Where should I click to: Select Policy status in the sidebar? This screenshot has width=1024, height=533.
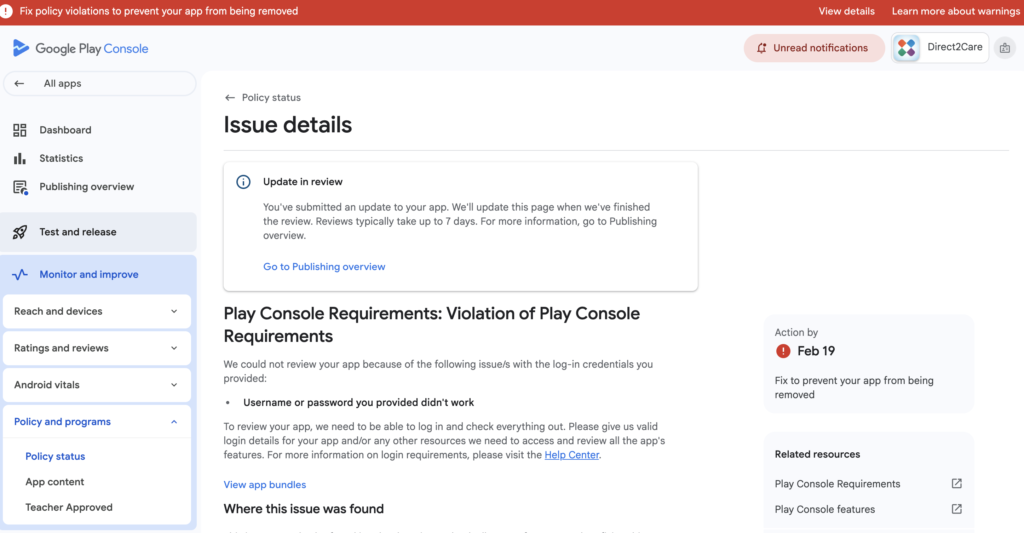(55, 456)
